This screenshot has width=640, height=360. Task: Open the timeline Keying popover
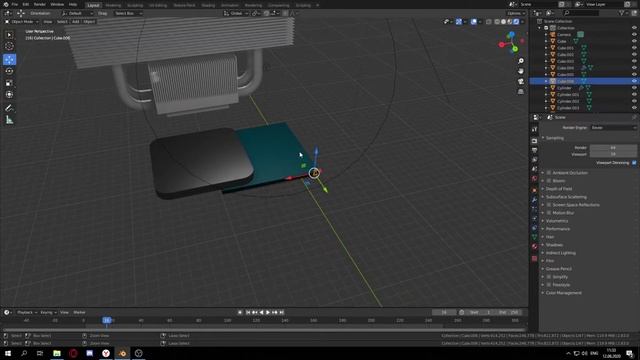pyautogui.click(x=48, y=313)
